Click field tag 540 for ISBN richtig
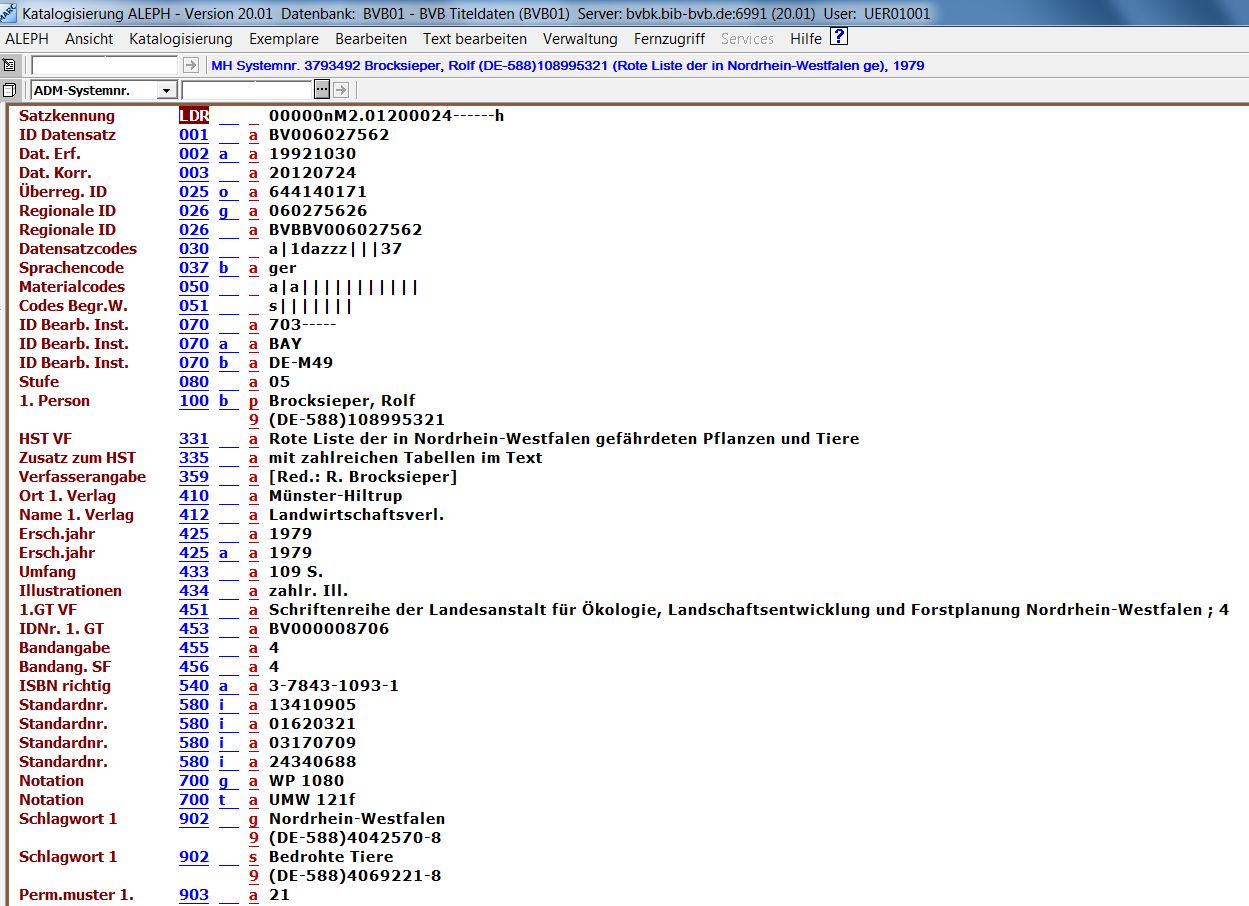The width and height of the screenshot is (1249, 906). pos(194,686)
